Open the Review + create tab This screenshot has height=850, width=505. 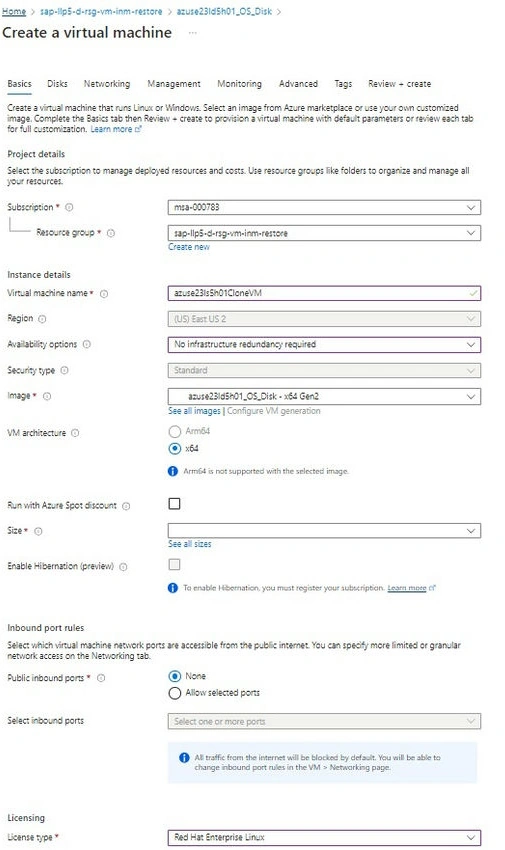pyautogui.click(x=399, y=83)
